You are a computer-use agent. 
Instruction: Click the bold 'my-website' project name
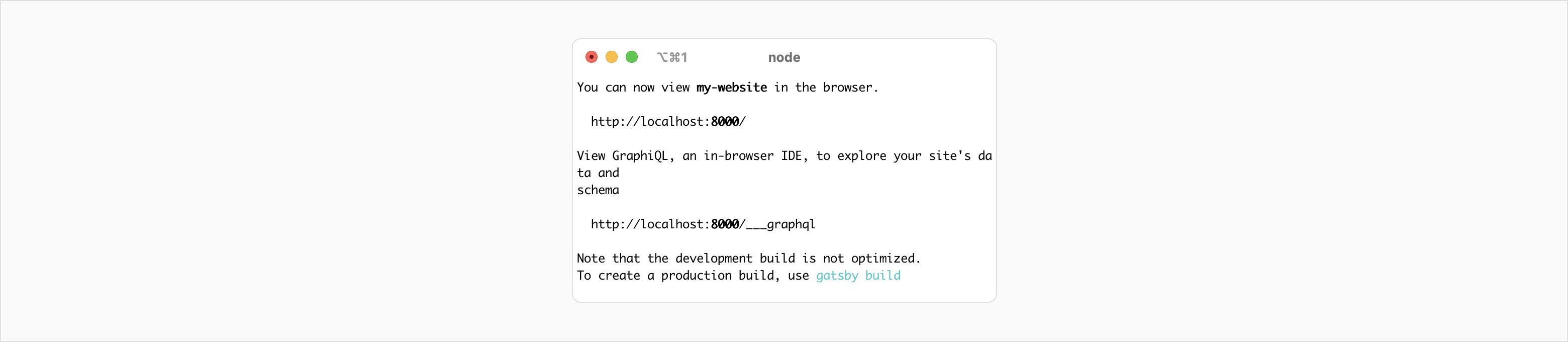point(732,87)
